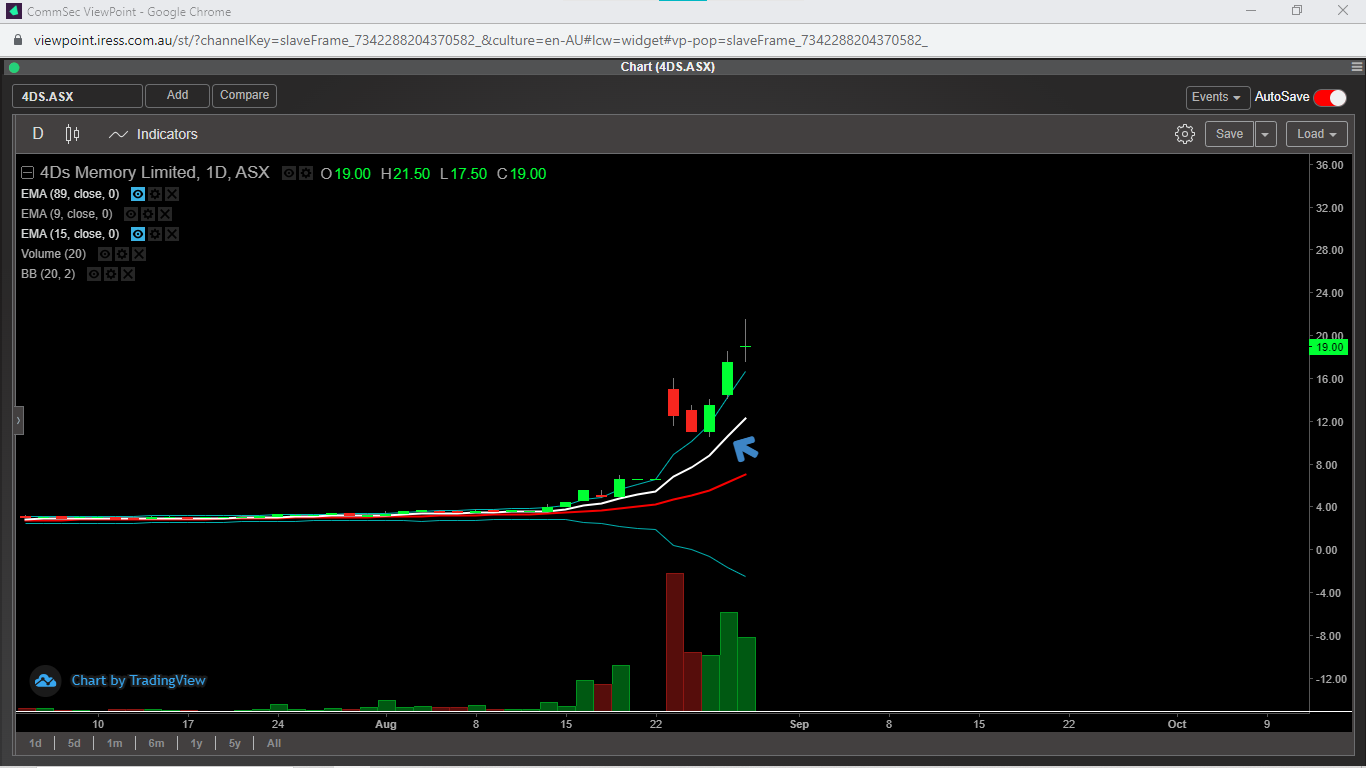Click the Add button

click(x=177, y=95)
